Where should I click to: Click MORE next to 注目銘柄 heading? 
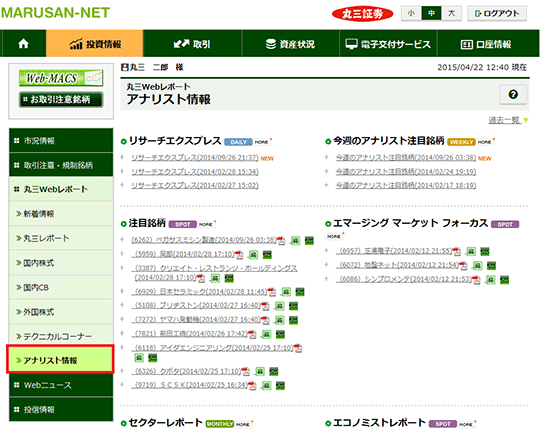206,224
